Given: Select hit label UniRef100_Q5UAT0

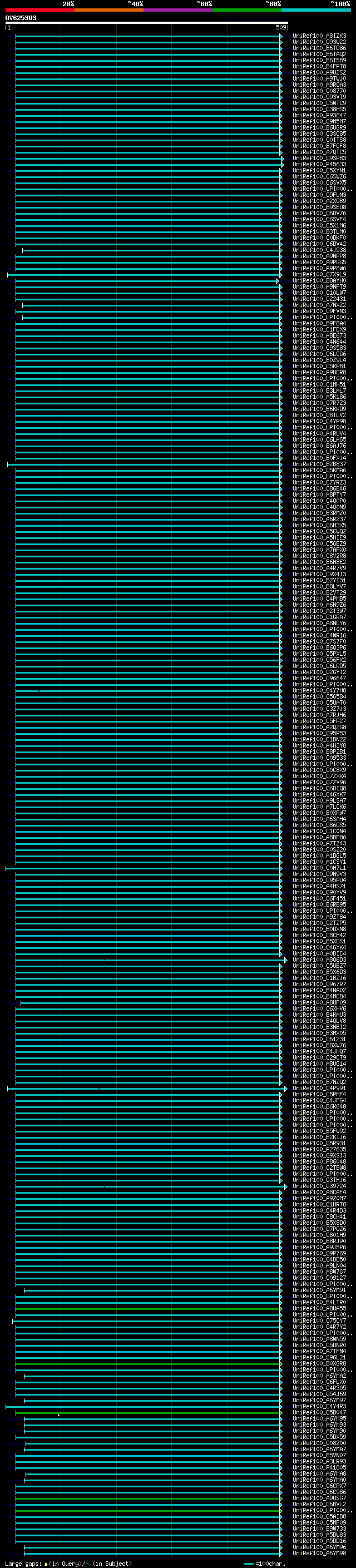Looking at the screenshot, I should point(319,703).
